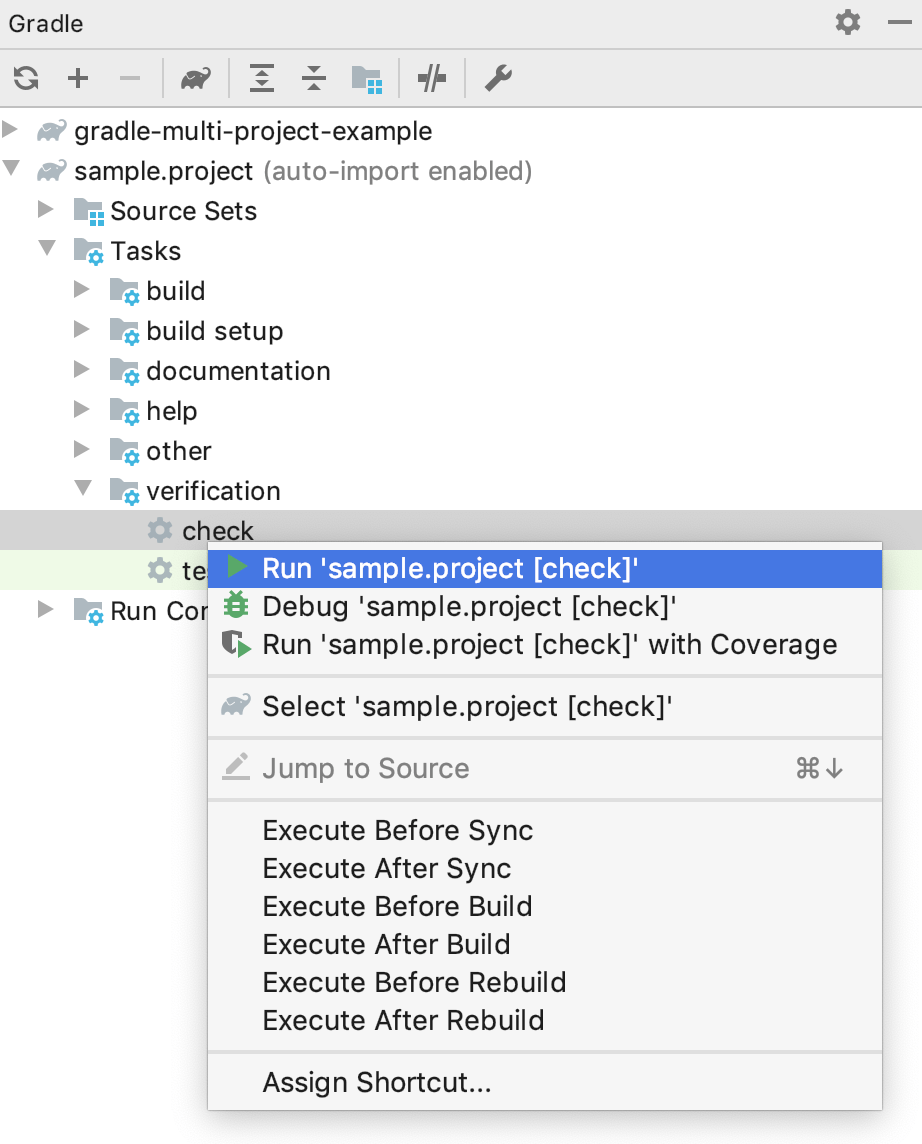Select the check task under verification
Viewport: 922px width, 1144px height.
[219, 530]
